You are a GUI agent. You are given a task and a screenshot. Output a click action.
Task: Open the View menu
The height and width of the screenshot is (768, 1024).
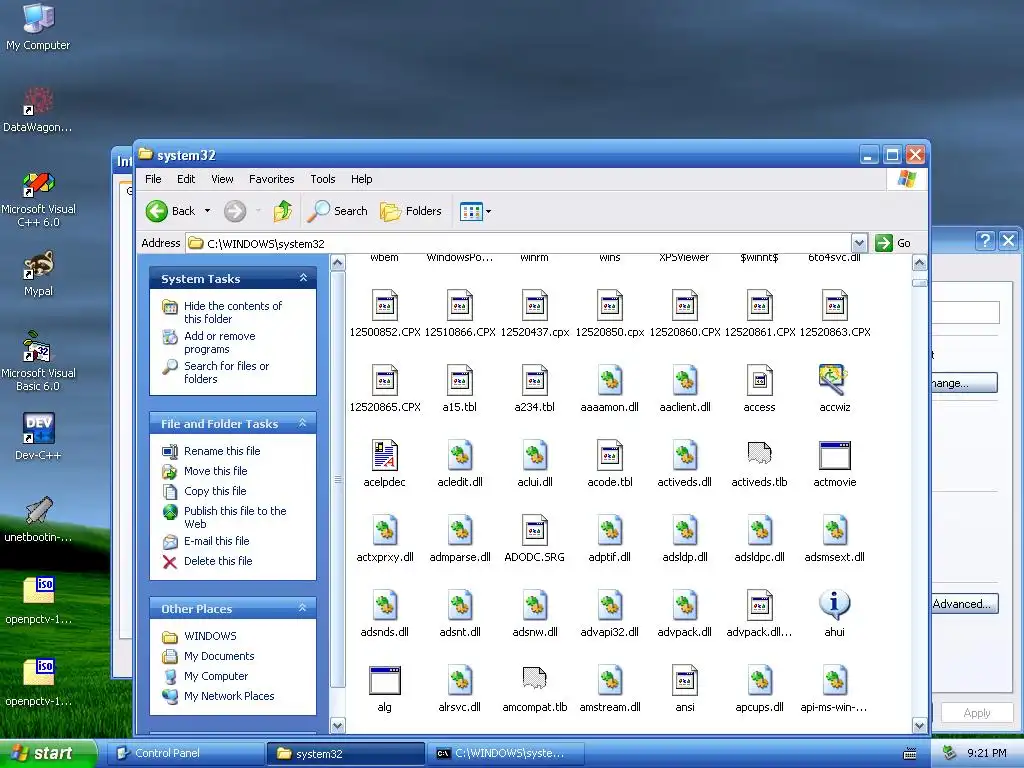pos(222,179)
